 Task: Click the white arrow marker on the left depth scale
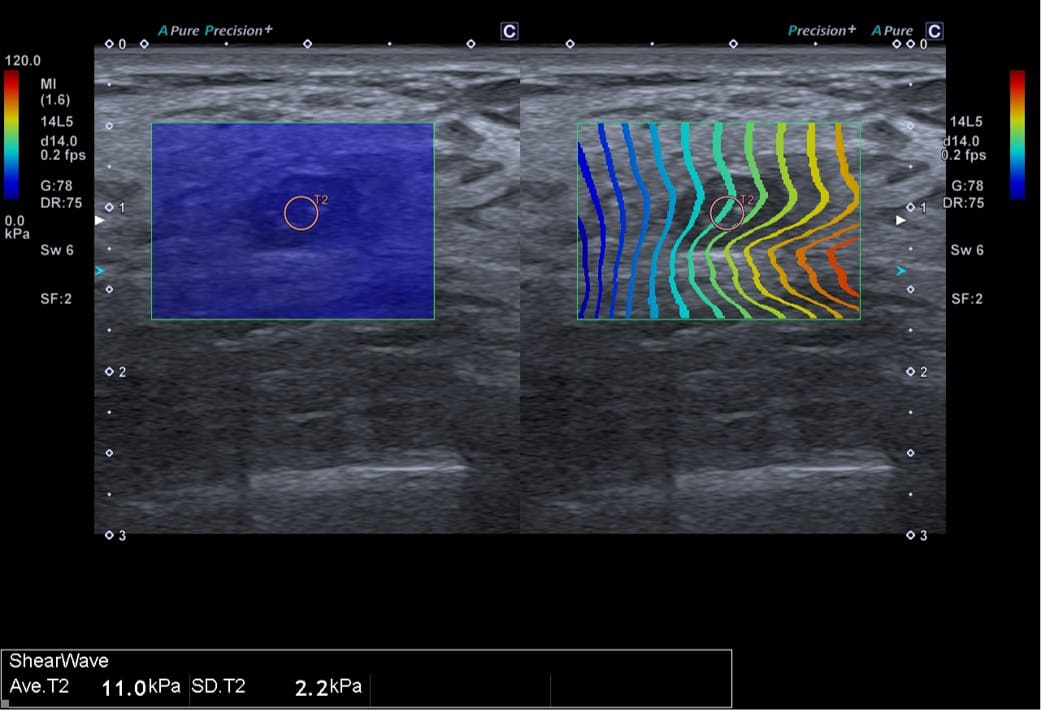(x=100, y=220)
